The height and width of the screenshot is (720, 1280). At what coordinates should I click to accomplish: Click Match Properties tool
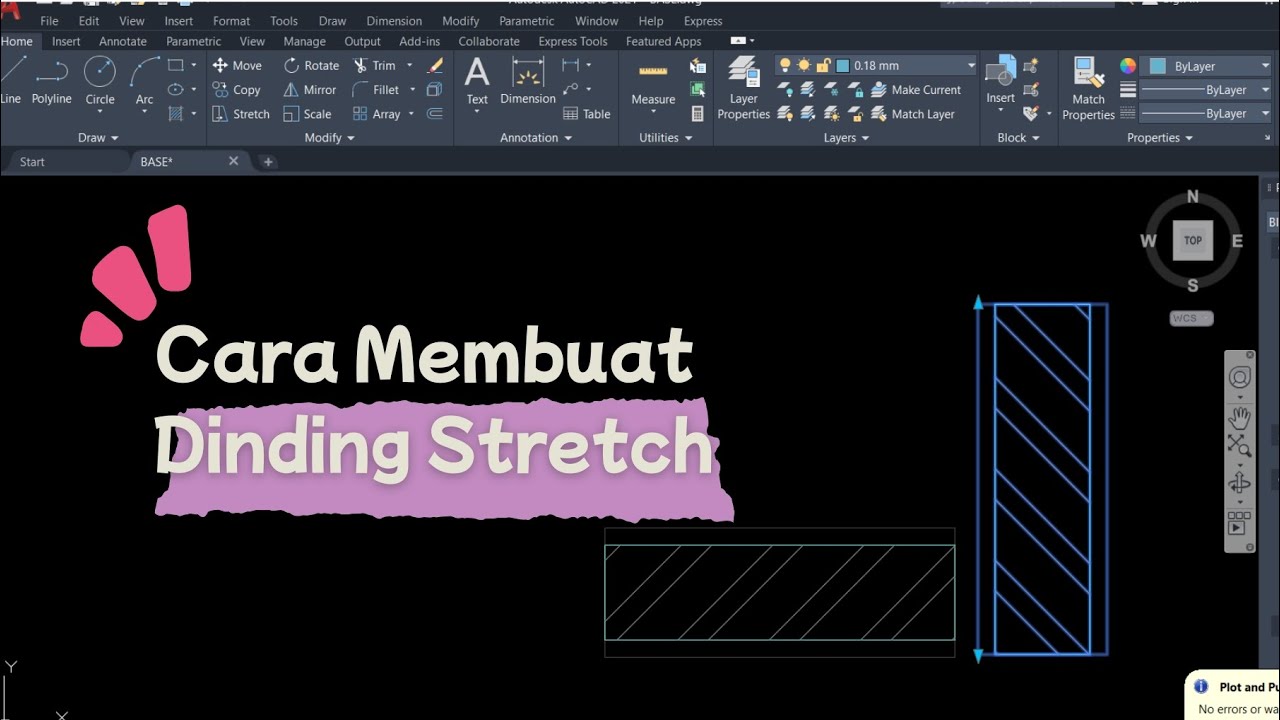(x=1088, y=88)
